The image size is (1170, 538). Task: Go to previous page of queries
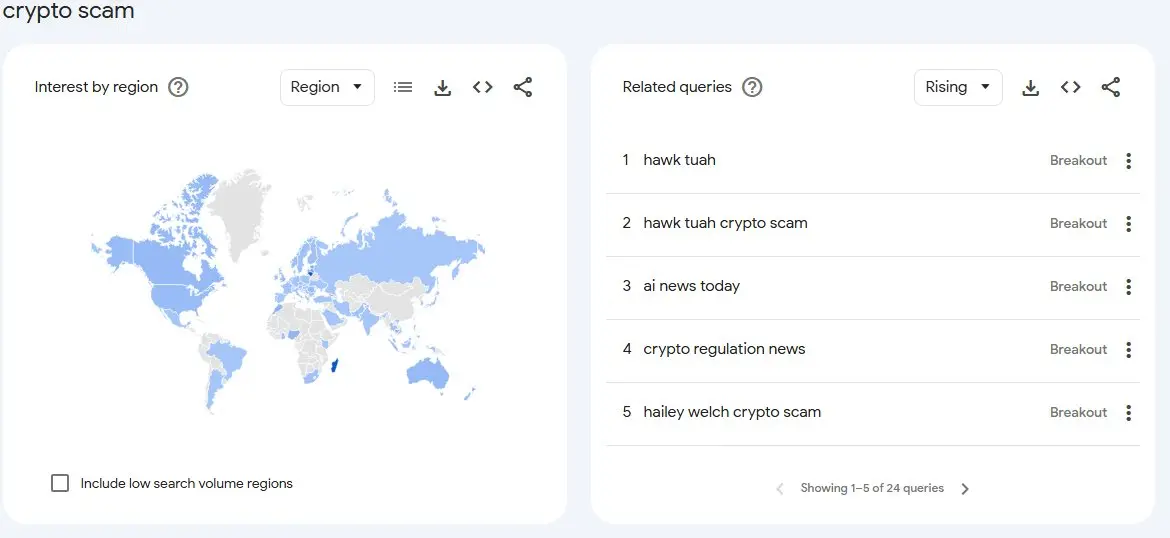pos(780,489)
